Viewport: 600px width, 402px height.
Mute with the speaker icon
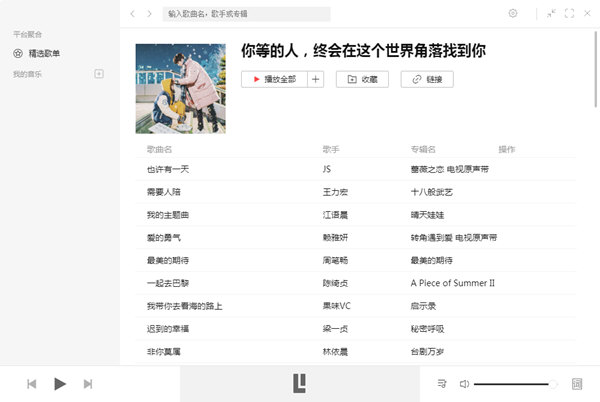tap(464, 384)
